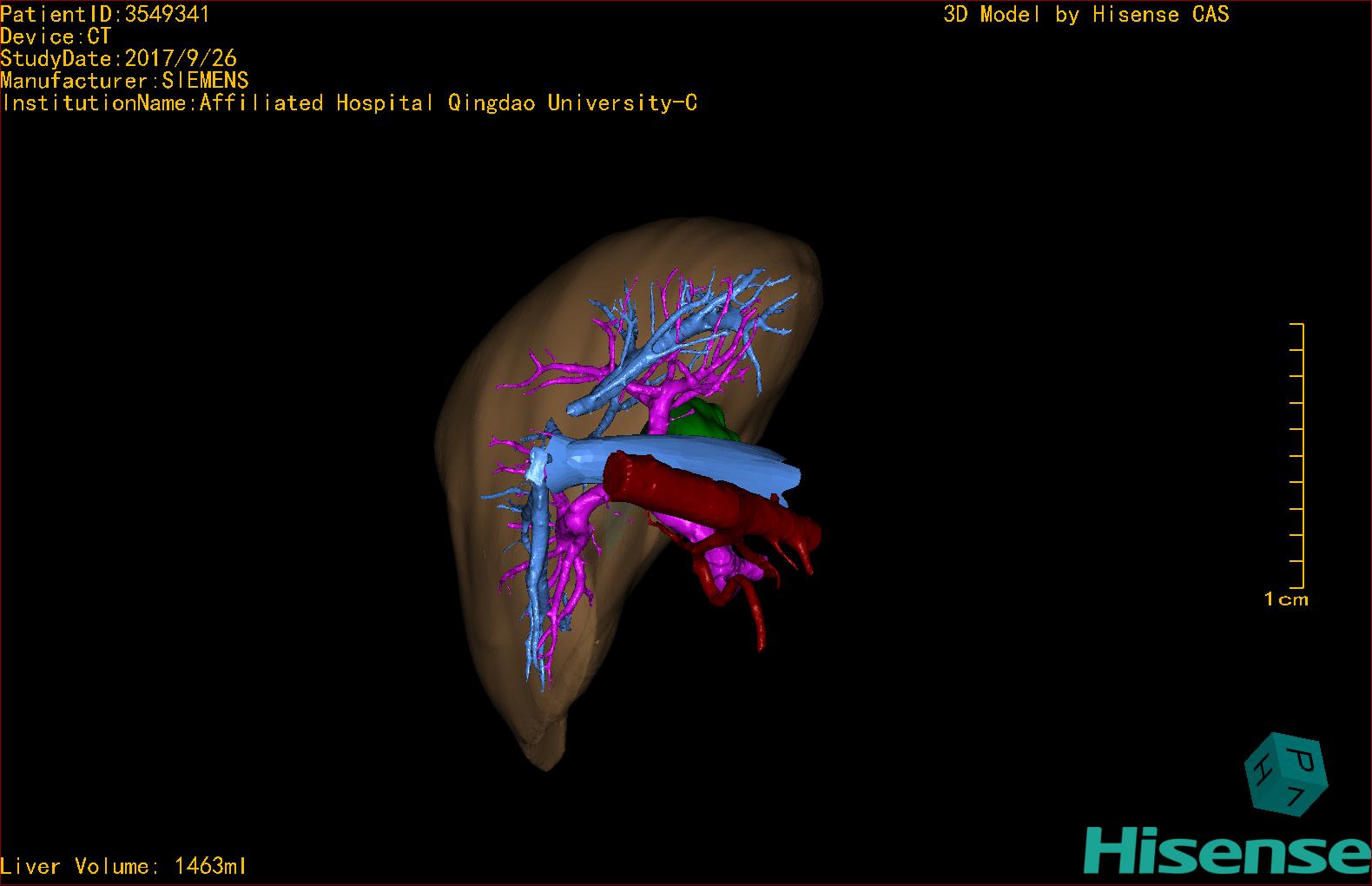Click the 3D Model by Hisense CAS label
This screenshot has width=1372, height=886.
1086,14
